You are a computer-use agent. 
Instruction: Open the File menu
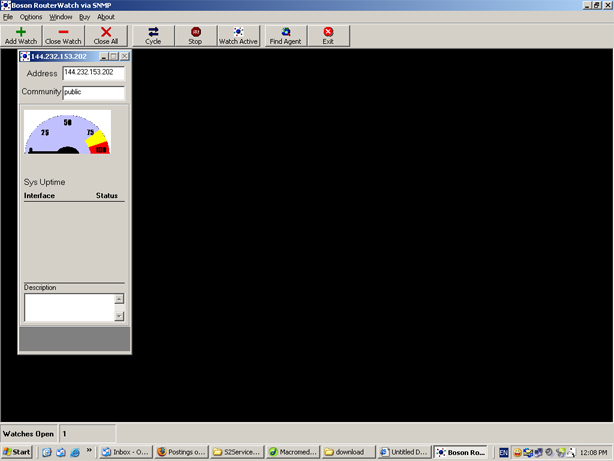point(8,17)
